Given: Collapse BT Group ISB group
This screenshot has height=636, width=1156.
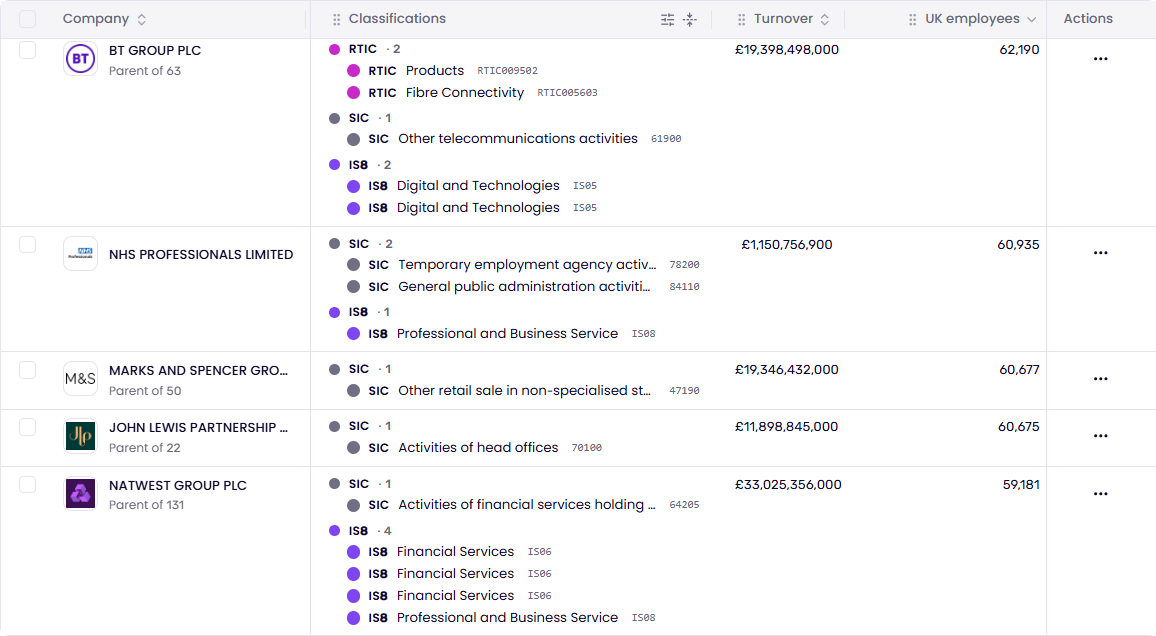Looking at the screenshot, I should point(360,165).
